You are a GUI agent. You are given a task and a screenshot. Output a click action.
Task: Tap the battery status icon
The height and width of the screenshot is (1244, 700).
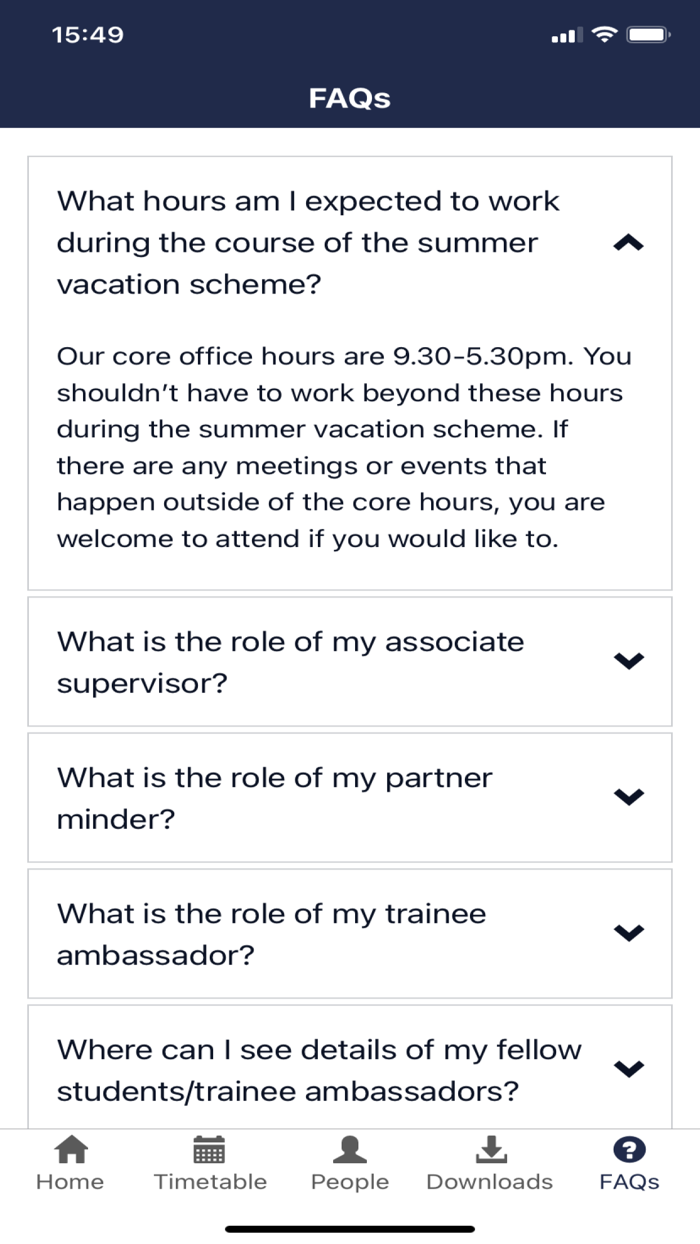(648, 35)
